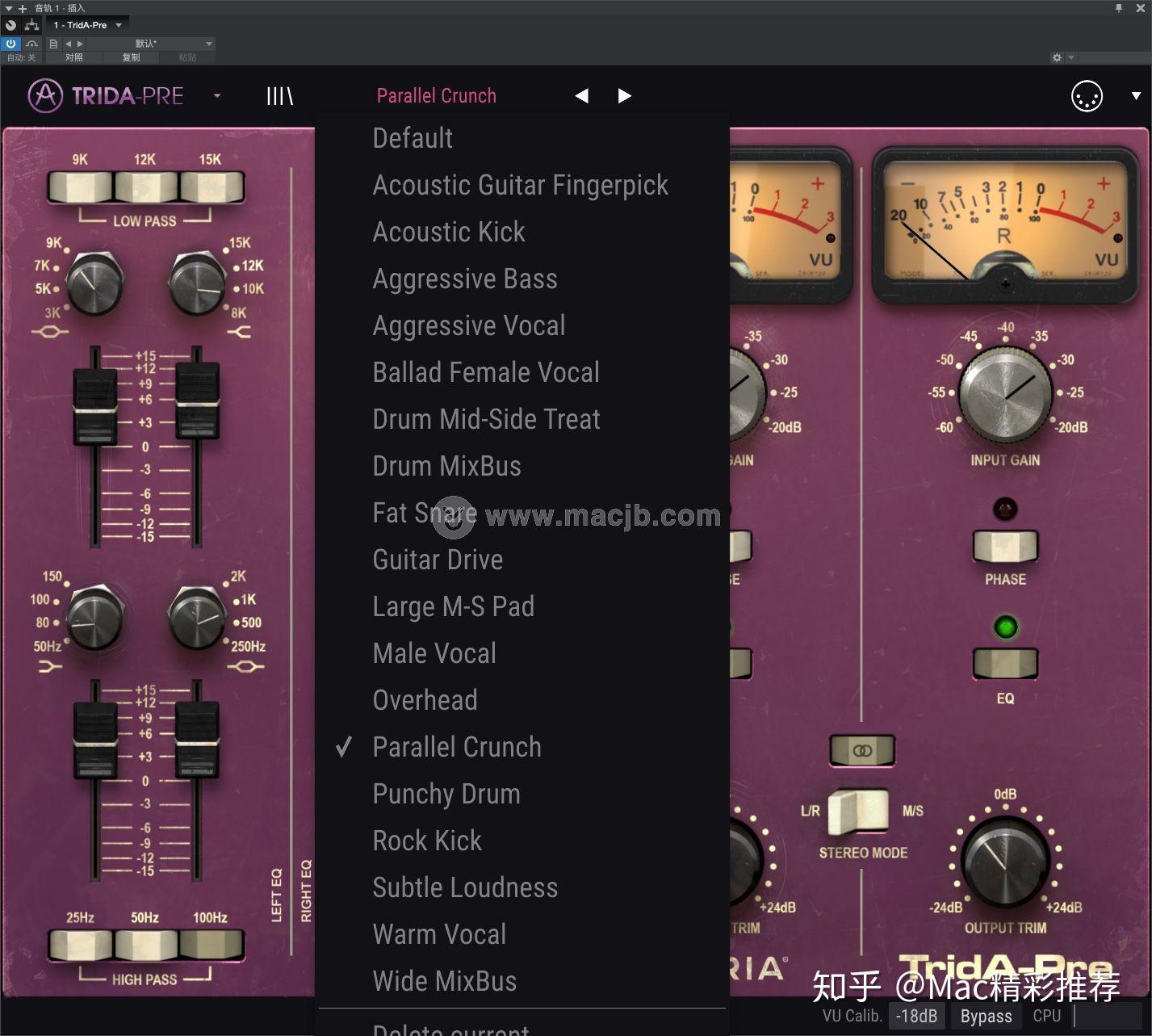Select the Warm Vocal preset
This screenshot has height=1036, width=1152.
(x=439, y=933)
